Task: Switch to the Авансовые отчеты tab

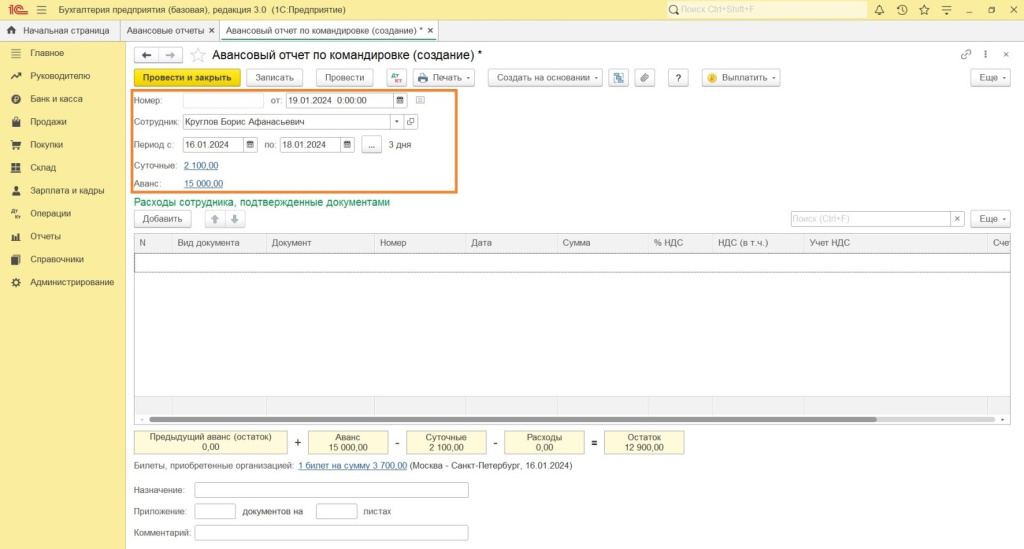Action: point(165,31)
